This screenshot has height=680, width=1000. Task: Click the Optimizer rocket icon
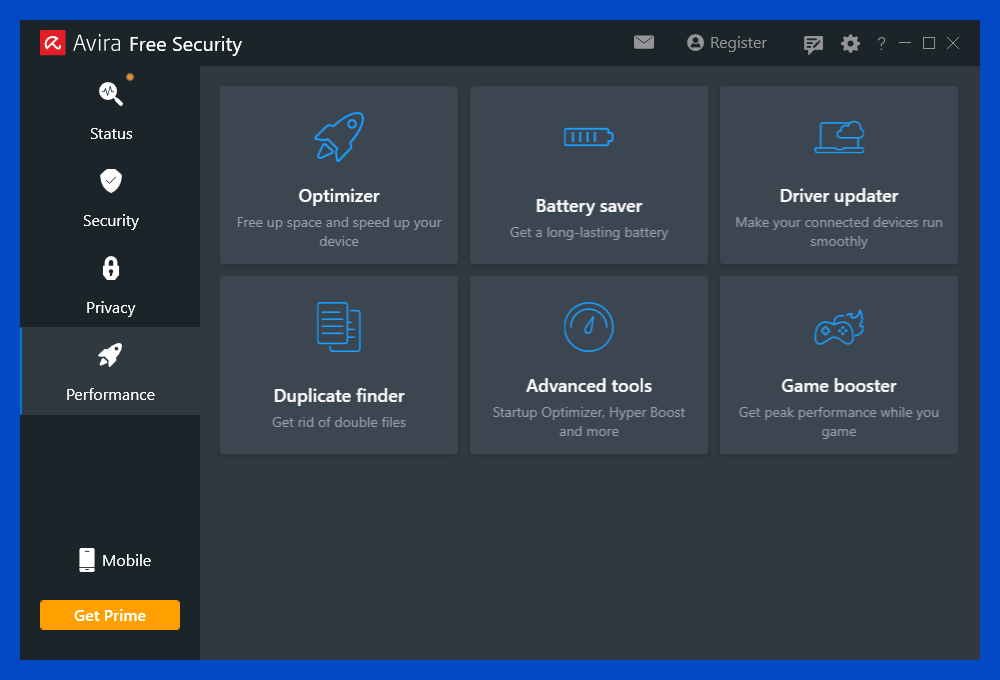(339, 137)
